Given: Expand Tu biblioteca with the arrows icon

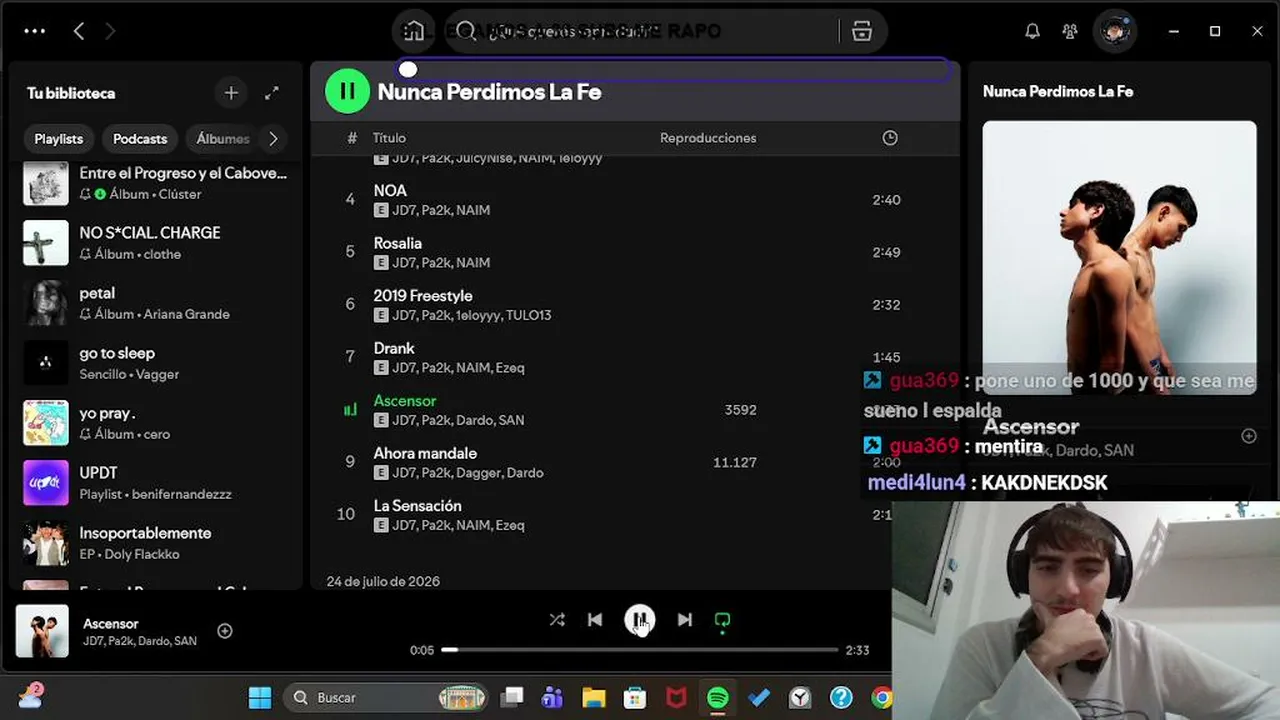Looking at the screenshot, I should 272,93.
